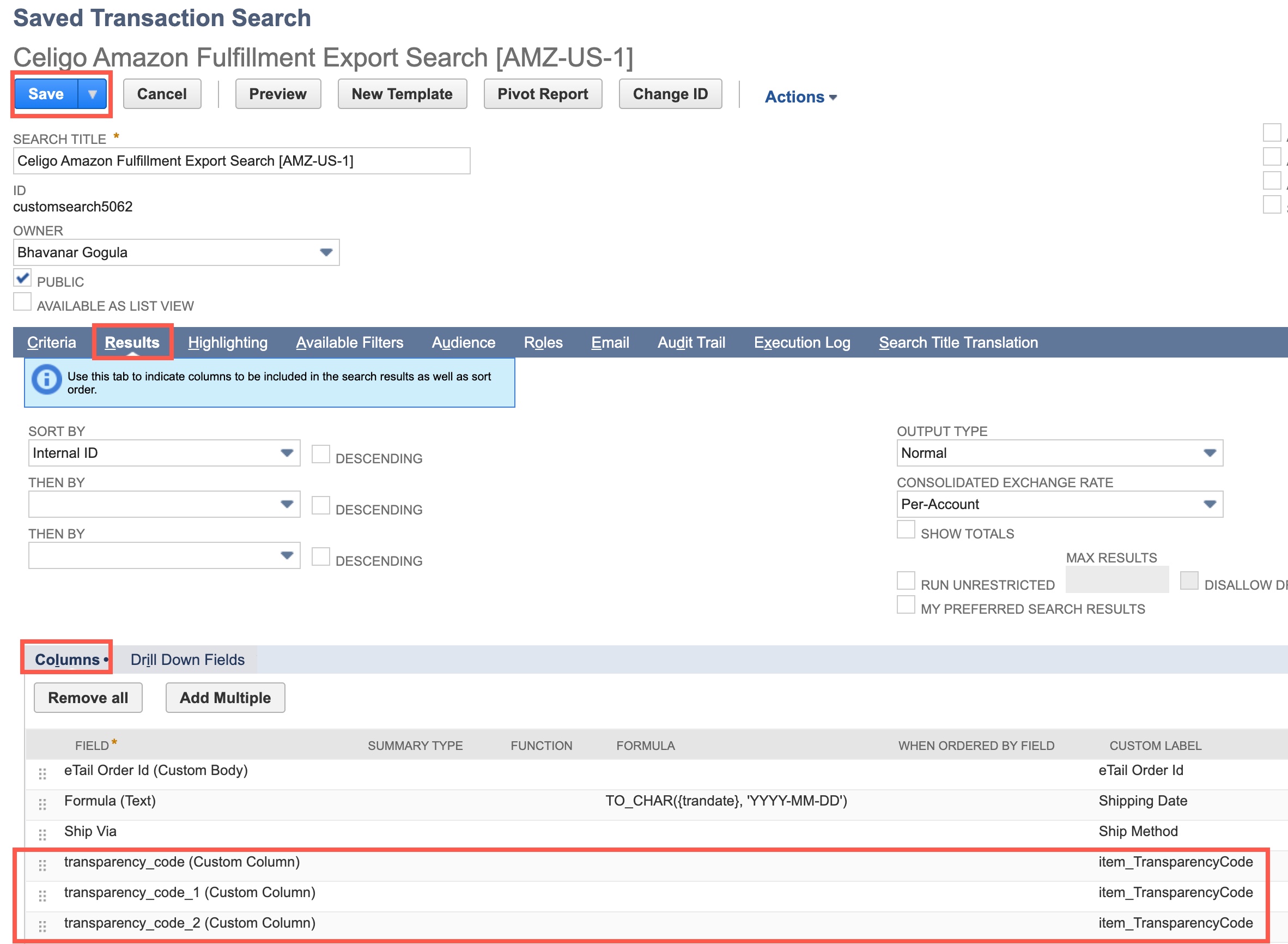Image resolution: width=1288 pixels, height=944 pixels.
Task: Click drag handle of Formula (Text) row
Action: (x=42, y=804)
